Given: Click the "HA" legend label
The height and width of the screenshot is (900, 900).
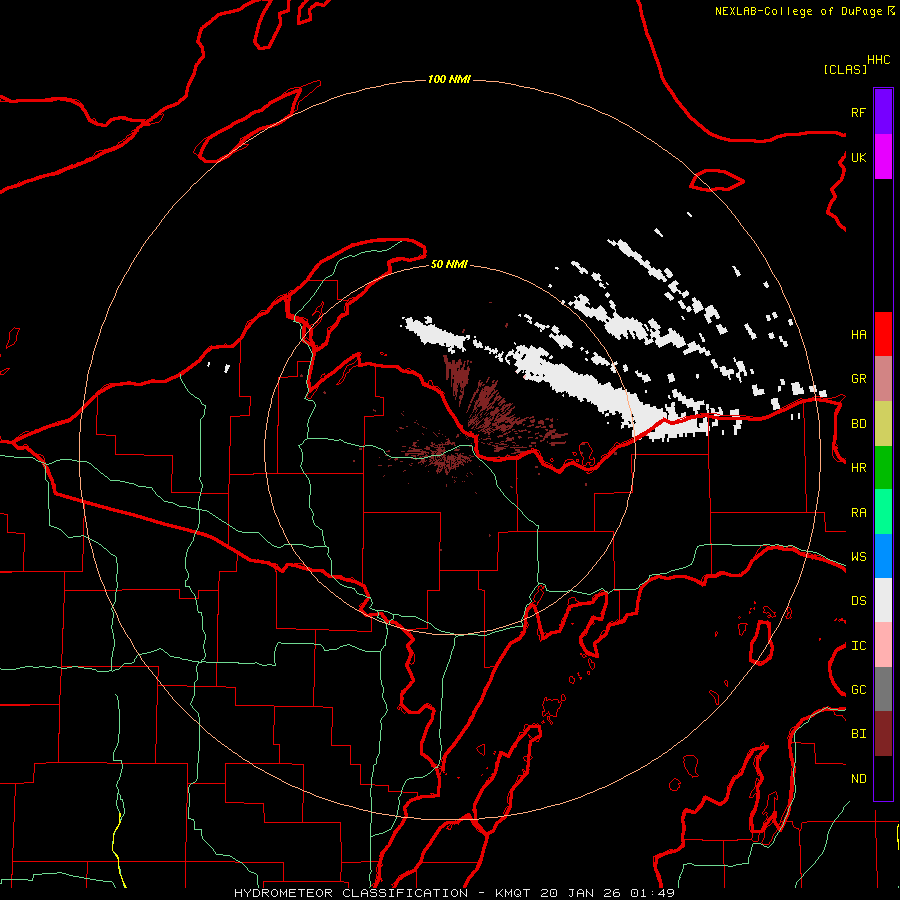Looking at the screenshot, I should coord(858,335).
